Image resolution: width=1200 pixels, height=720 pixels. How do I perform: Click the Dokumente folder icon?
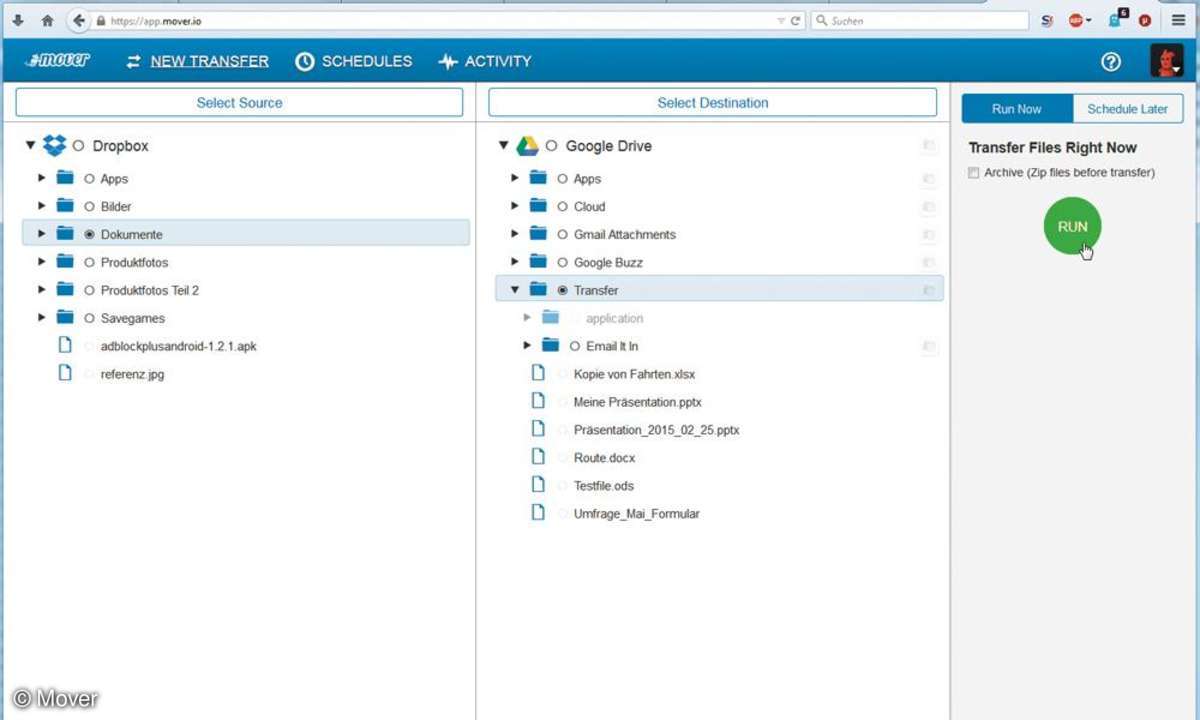[65, 234]
